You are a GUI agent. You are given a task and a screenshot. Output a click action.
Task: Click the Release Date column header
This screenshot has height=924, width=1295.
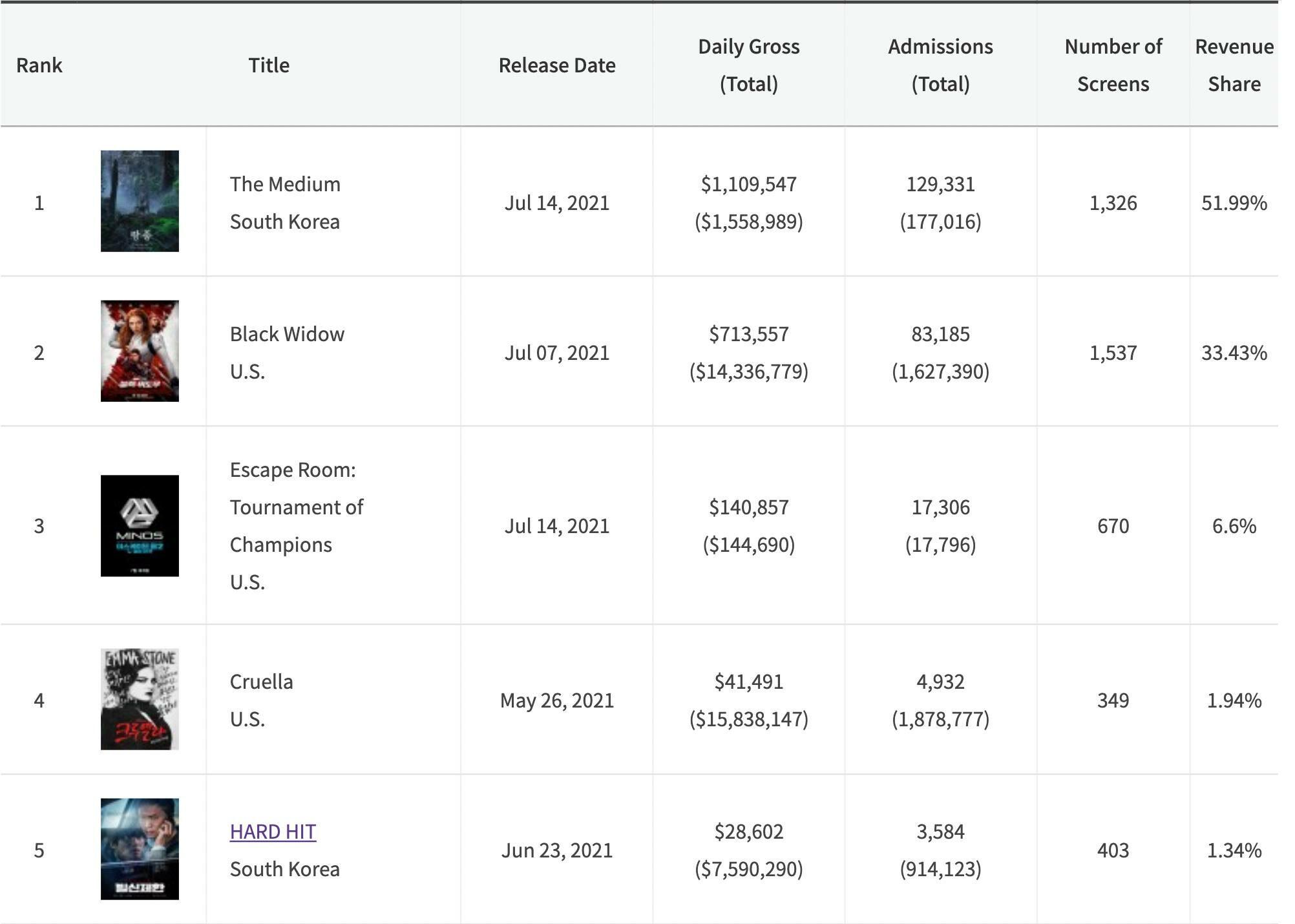[556, 65]
